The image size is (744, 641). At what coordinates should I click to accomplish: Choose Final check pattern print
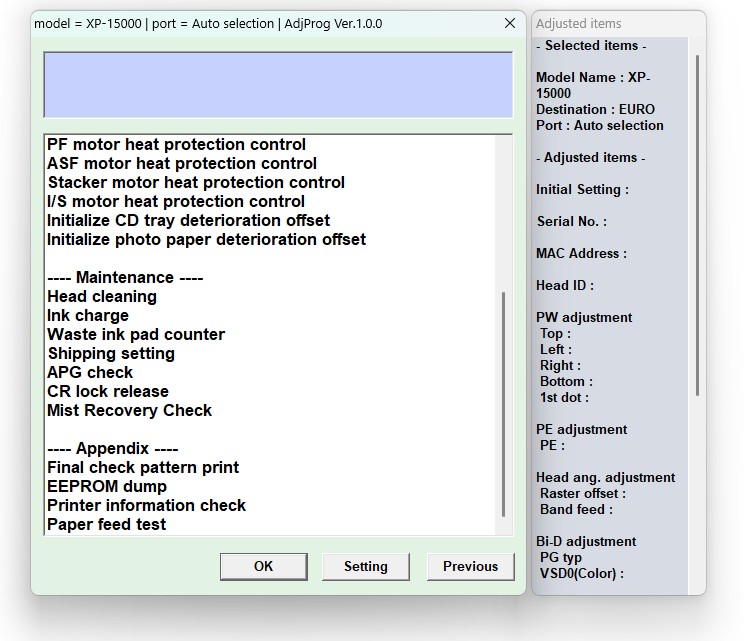tap(143, 467)
